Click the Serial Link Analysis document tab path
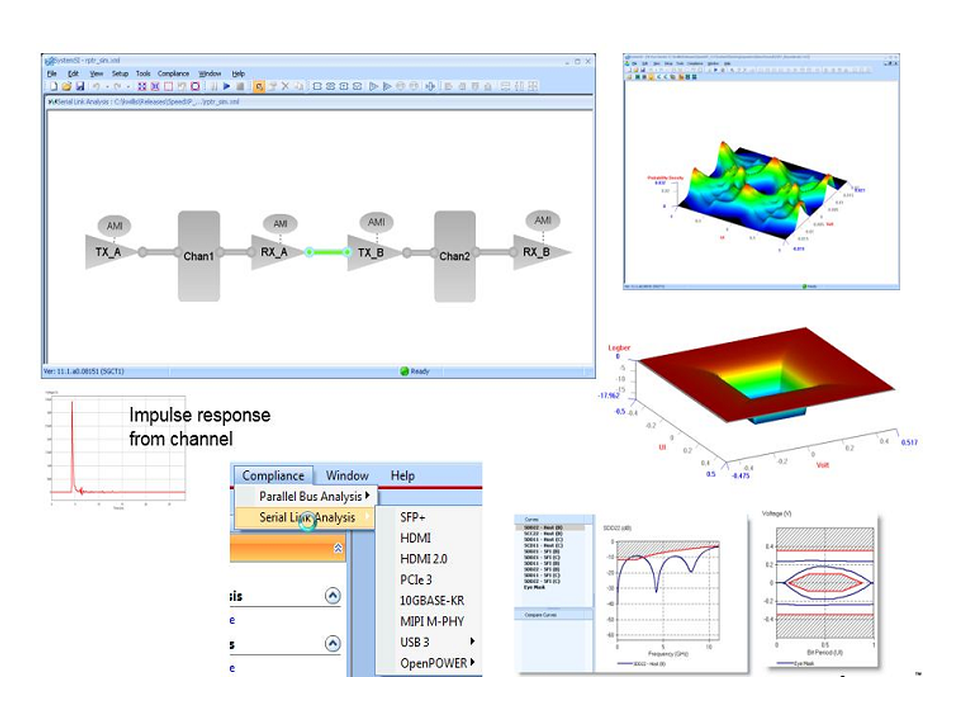This screenshot has height=720, width=960. coord(144,102)
